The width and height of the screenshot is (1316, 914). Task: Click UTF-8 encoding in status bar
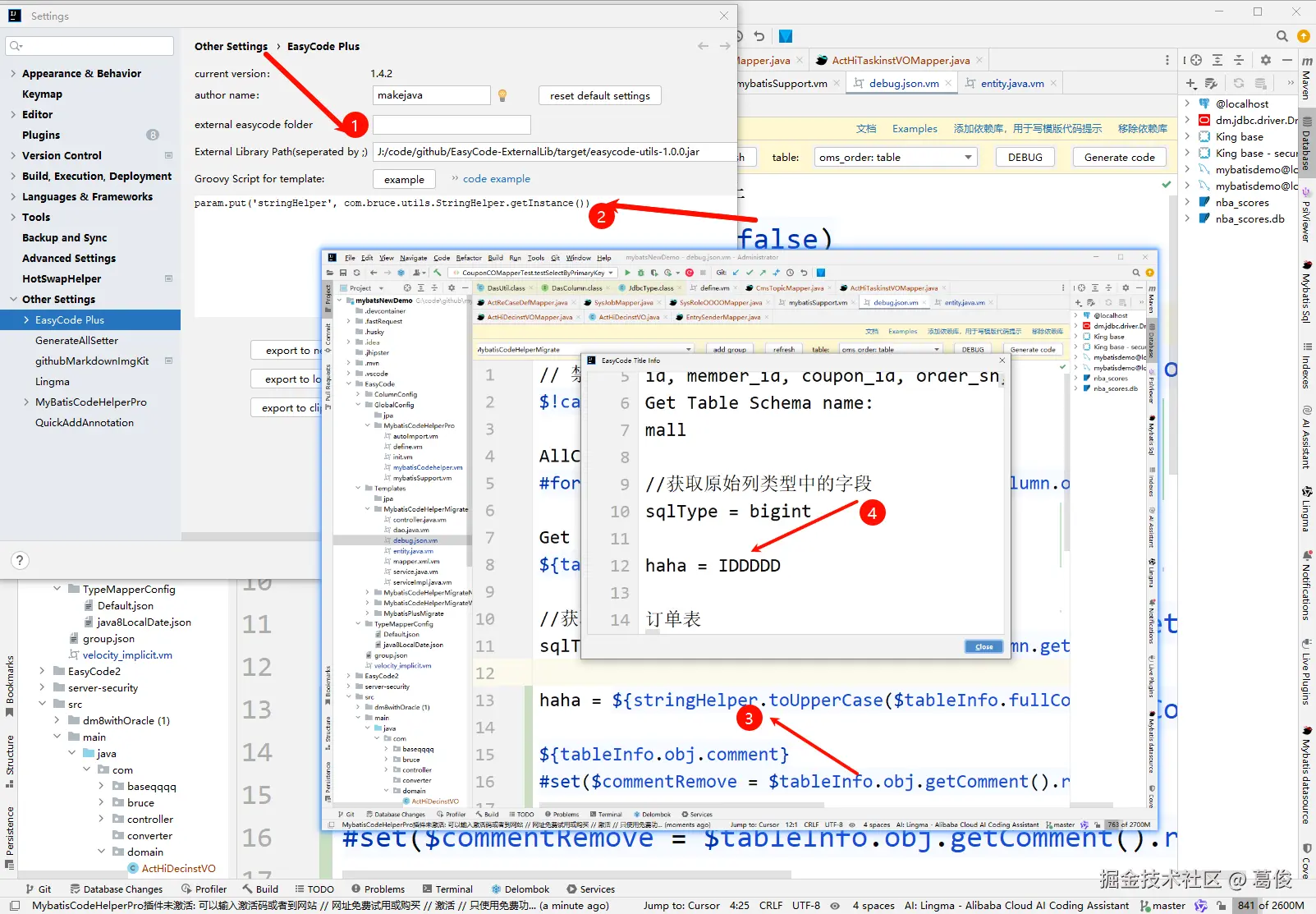point(806,905)
